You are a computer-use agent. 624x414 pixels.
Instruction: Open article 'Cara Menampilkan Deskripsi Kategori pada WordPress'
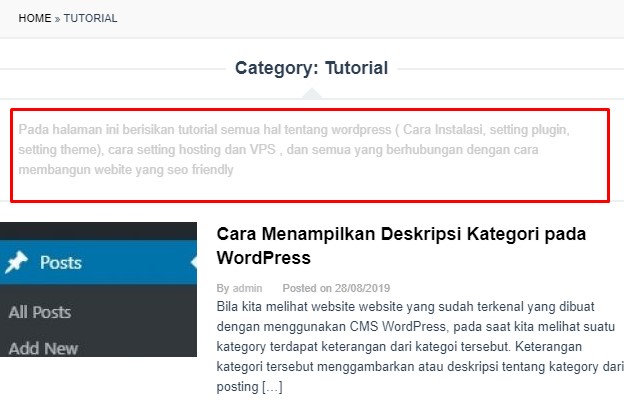click(x=401, y=246)
